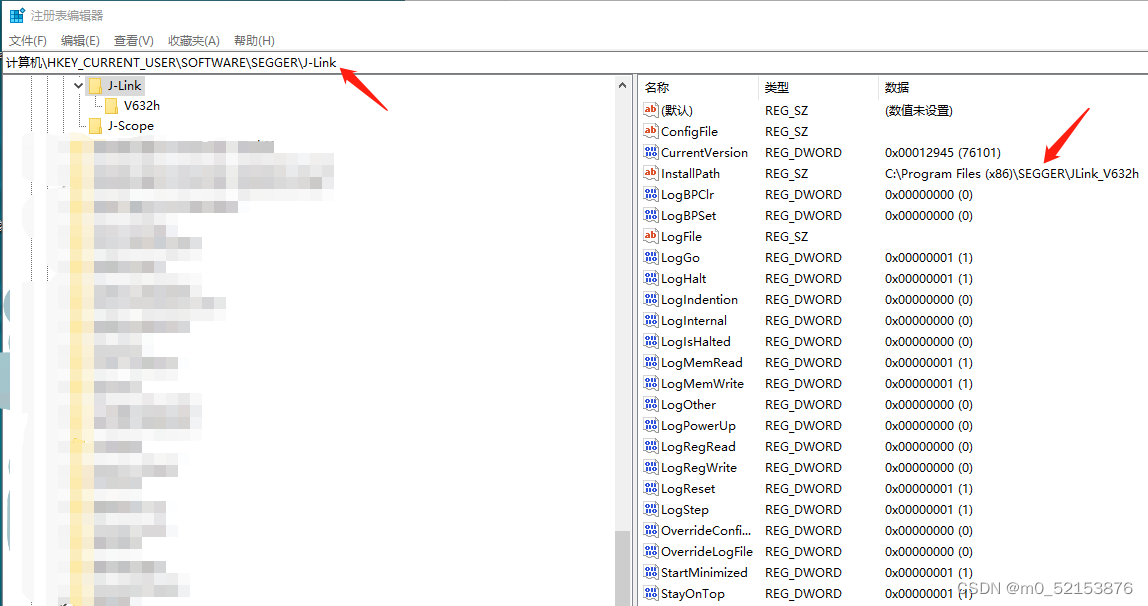1148x606 pixels.
Task: Click the LogPowerUp DWORD icon
Action: click(x=651, y=425)
